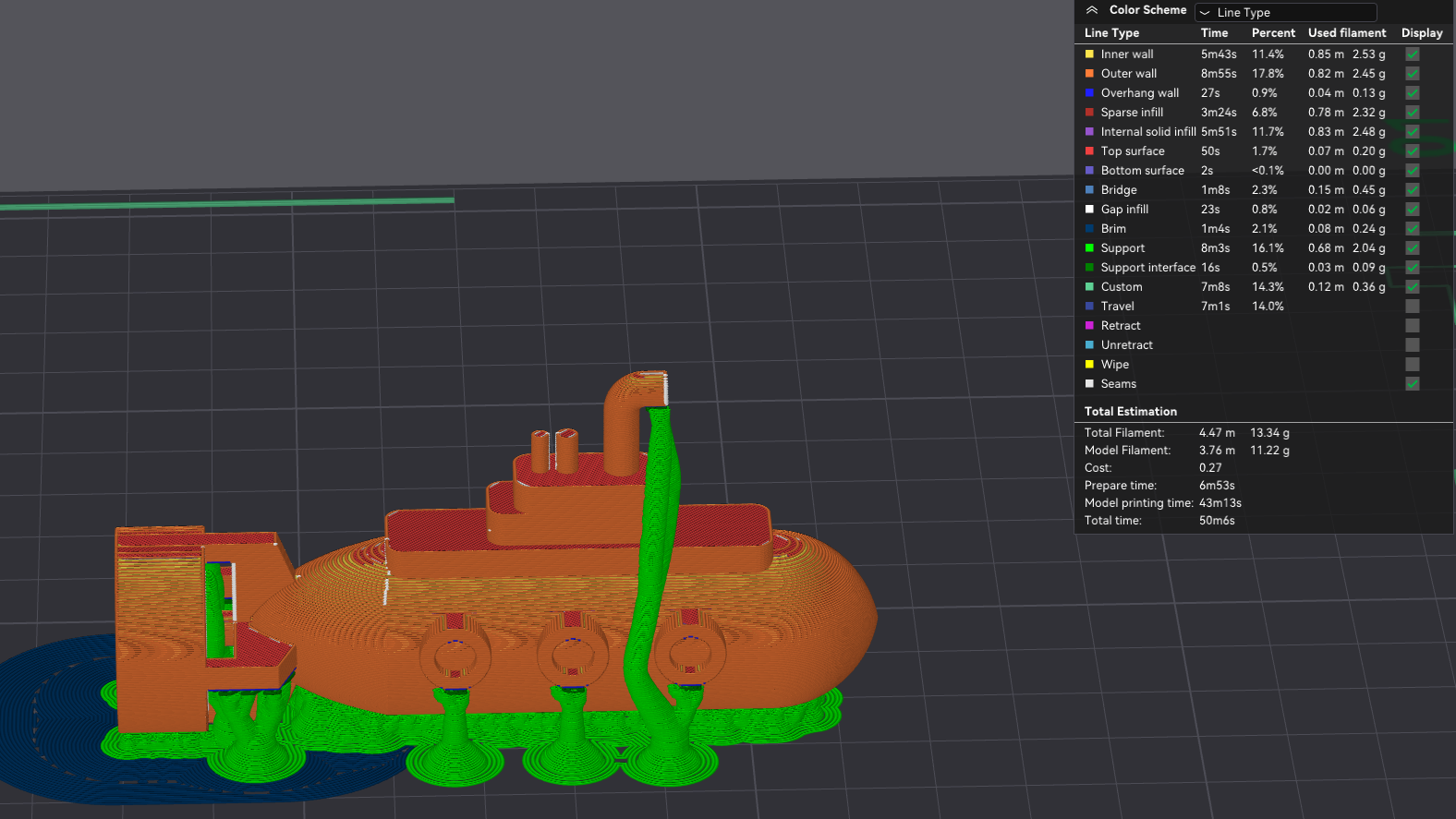Click the Display column header
Image resolution: width=1456 pixels, height=819 pixels.
point(1422,33)
